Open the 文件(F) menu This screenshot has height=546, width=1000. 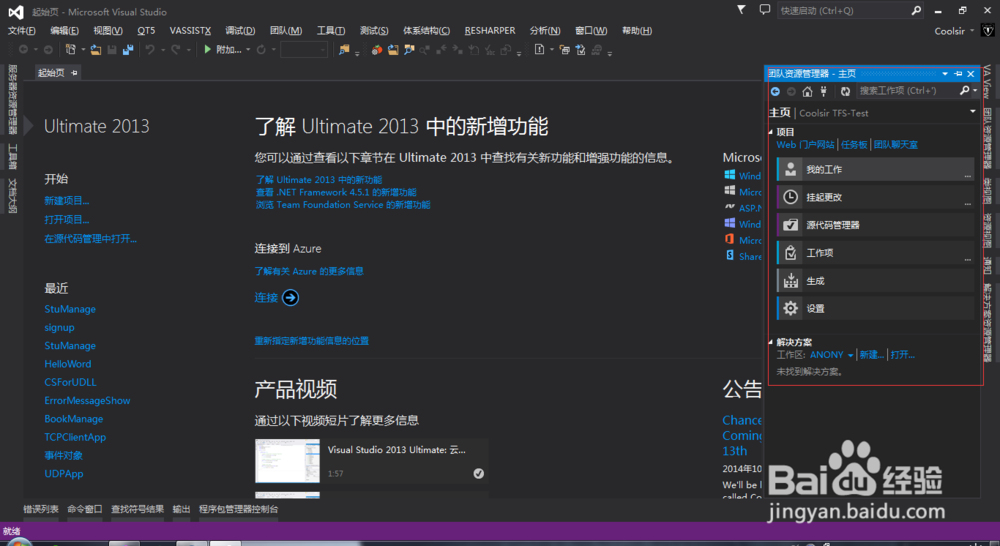pyautogui.click(x=22, y=31)
